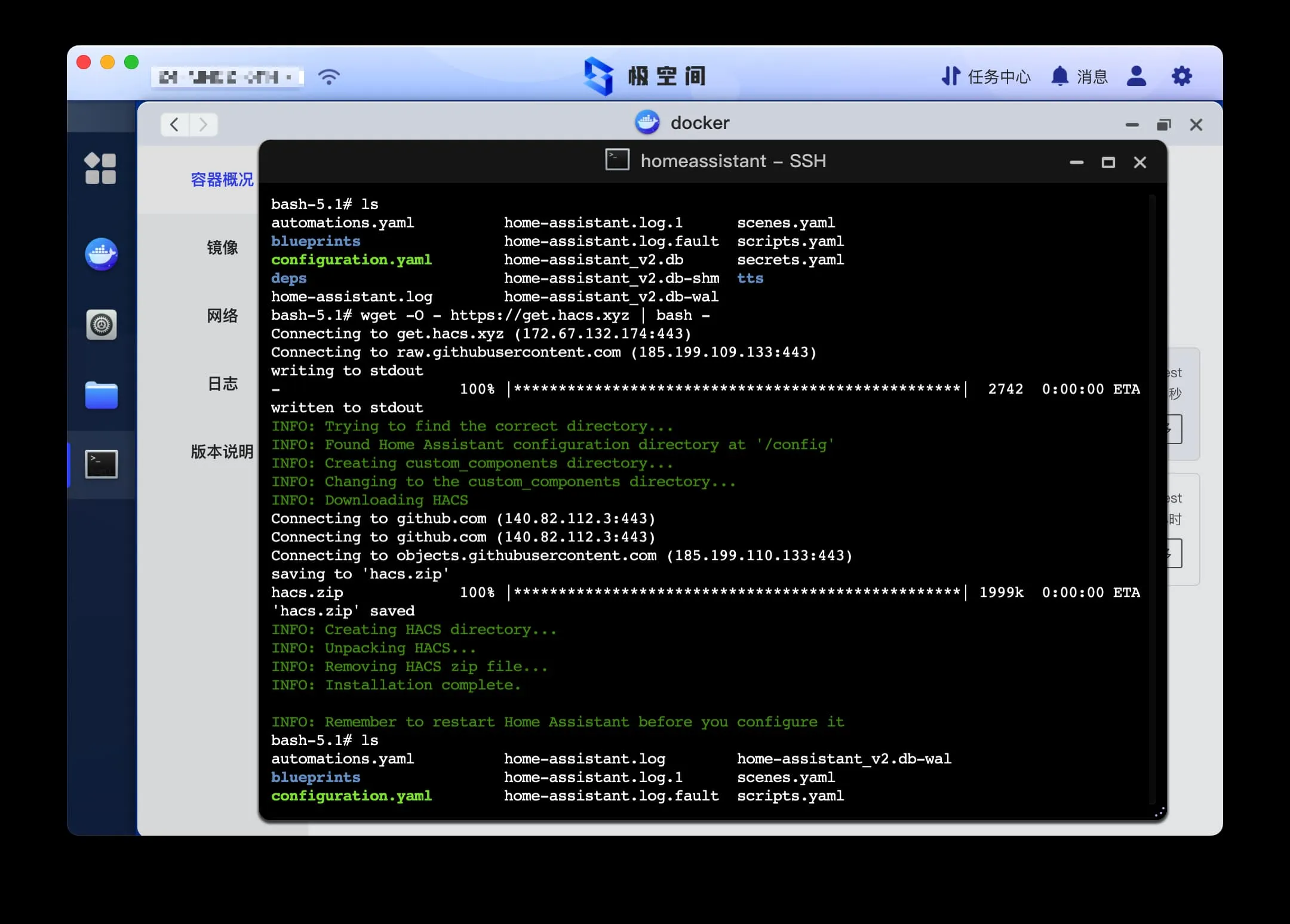Click the terminal resize grip corner
This screenshot has height=924, width=1290.
pos(1159,812)
